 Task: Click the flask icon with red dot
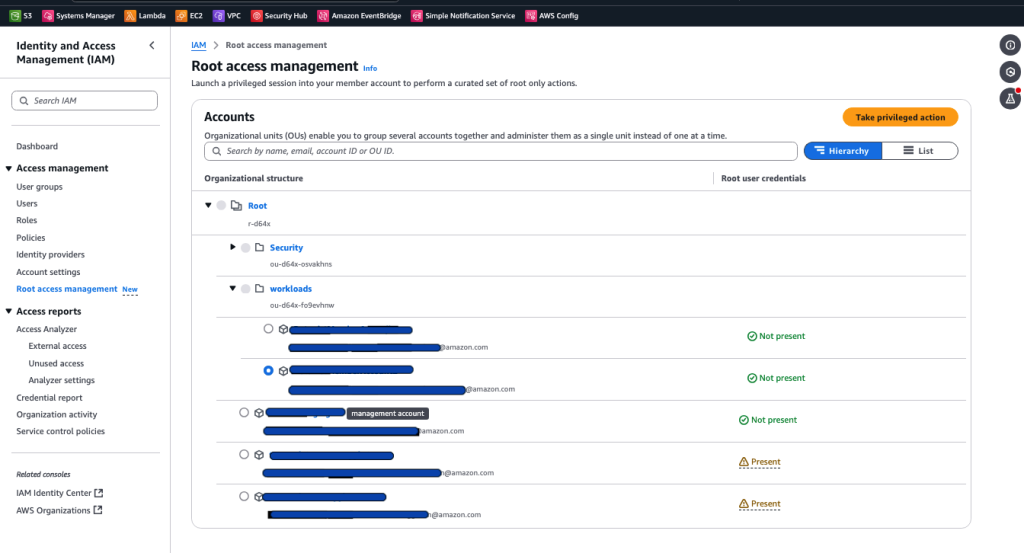coord(1010,99)
